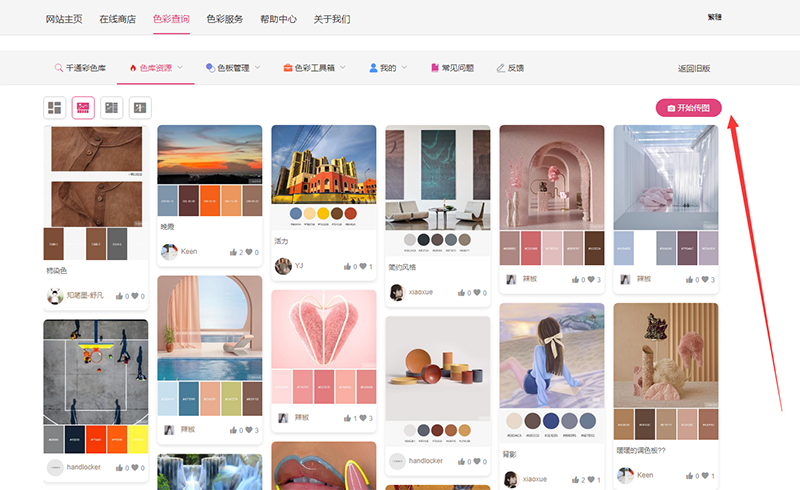The height and width of the screenshot is (490, 800).
Task: Expand the 色彩工具箱 dropdown
Action: tap(314, 68)
